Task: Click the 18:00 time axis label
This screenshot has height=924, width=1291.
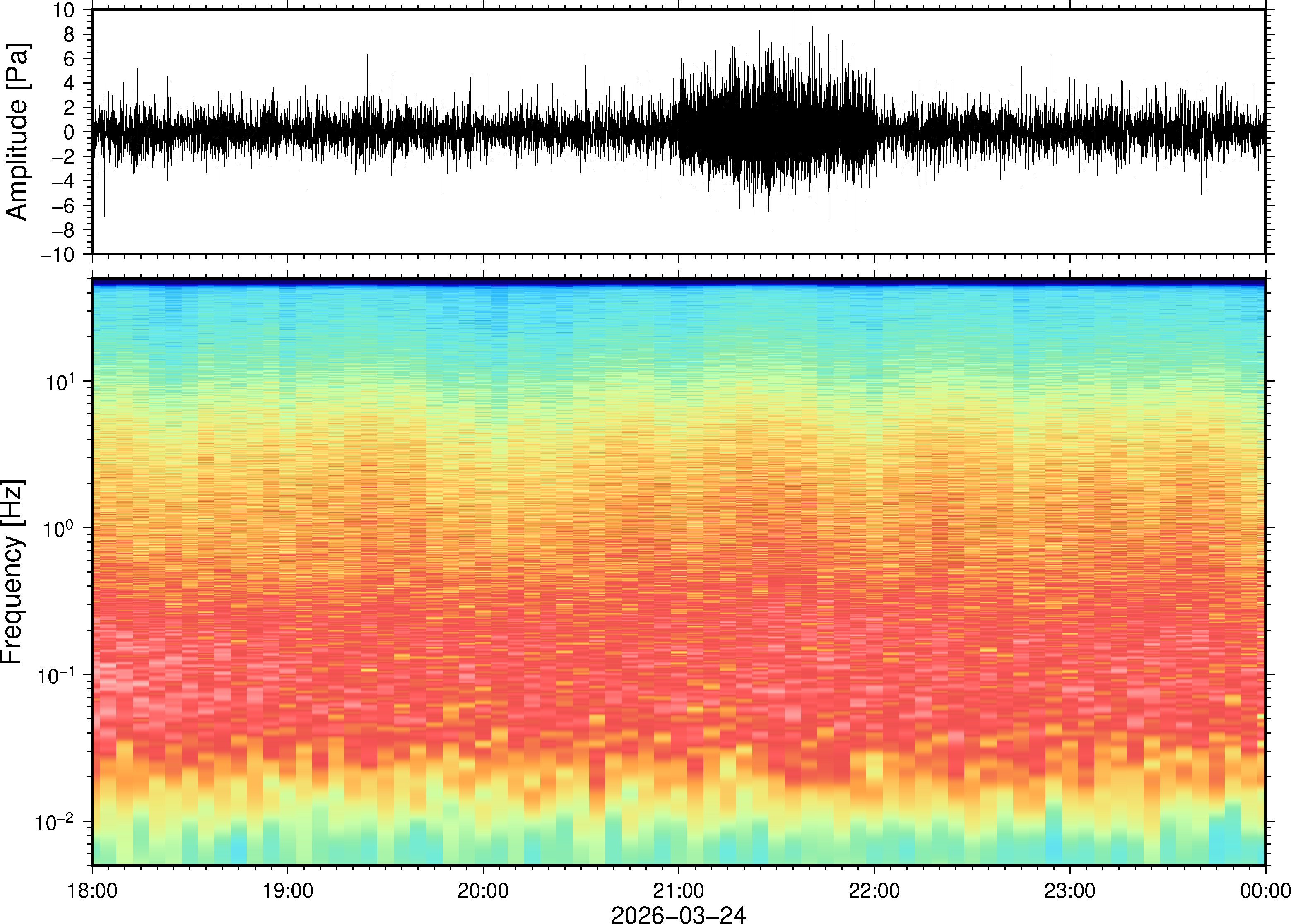Action: click(x=92, y=890)
